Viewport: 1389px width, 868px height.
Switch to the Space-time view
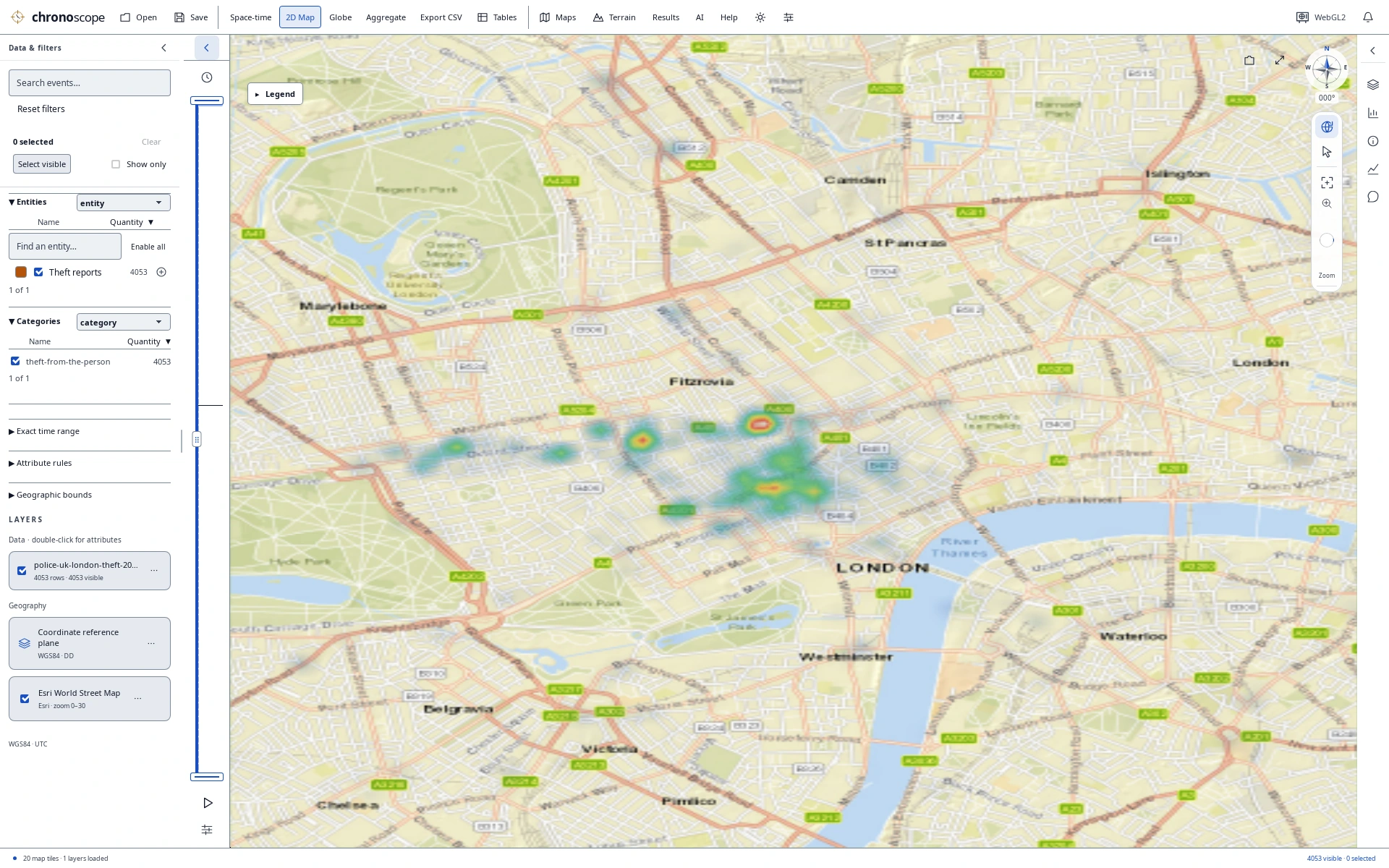coord(250,17)
